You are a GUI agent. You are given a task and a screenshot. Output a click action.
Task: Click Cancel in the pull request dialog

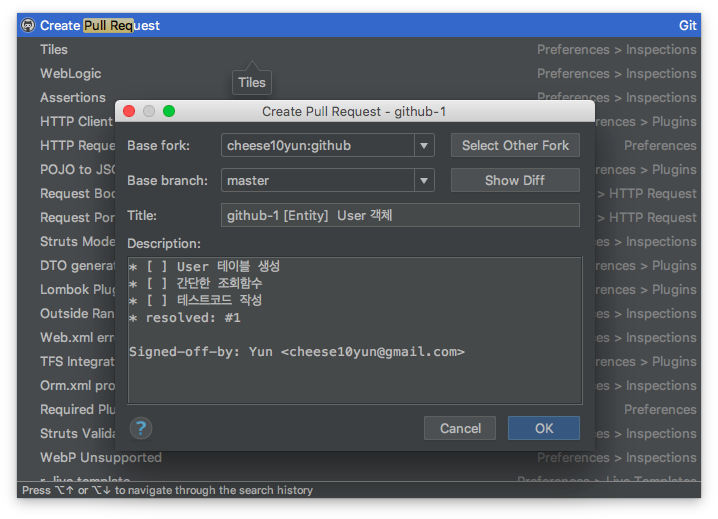(x=460, y=428)
